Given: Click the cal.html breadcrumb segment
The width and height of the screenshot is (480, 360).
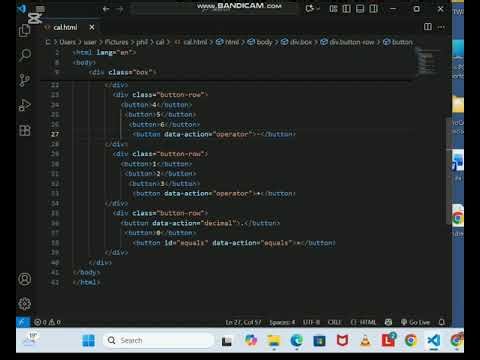Looking at the screenshot, I should coord(191,42).
